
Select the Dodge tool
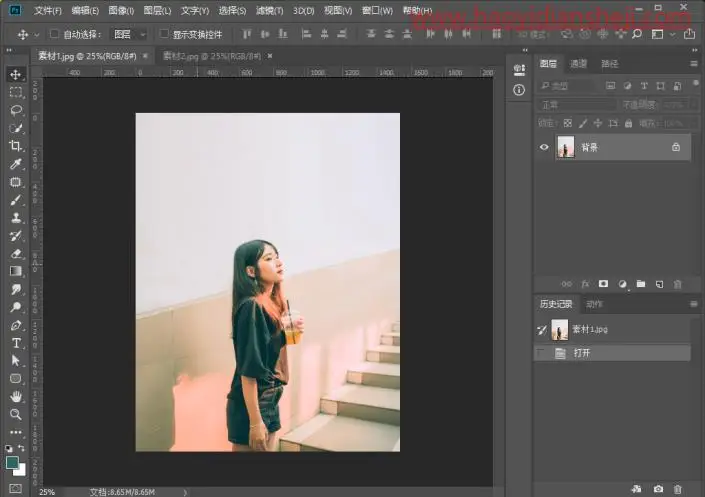tap(16, 307)
